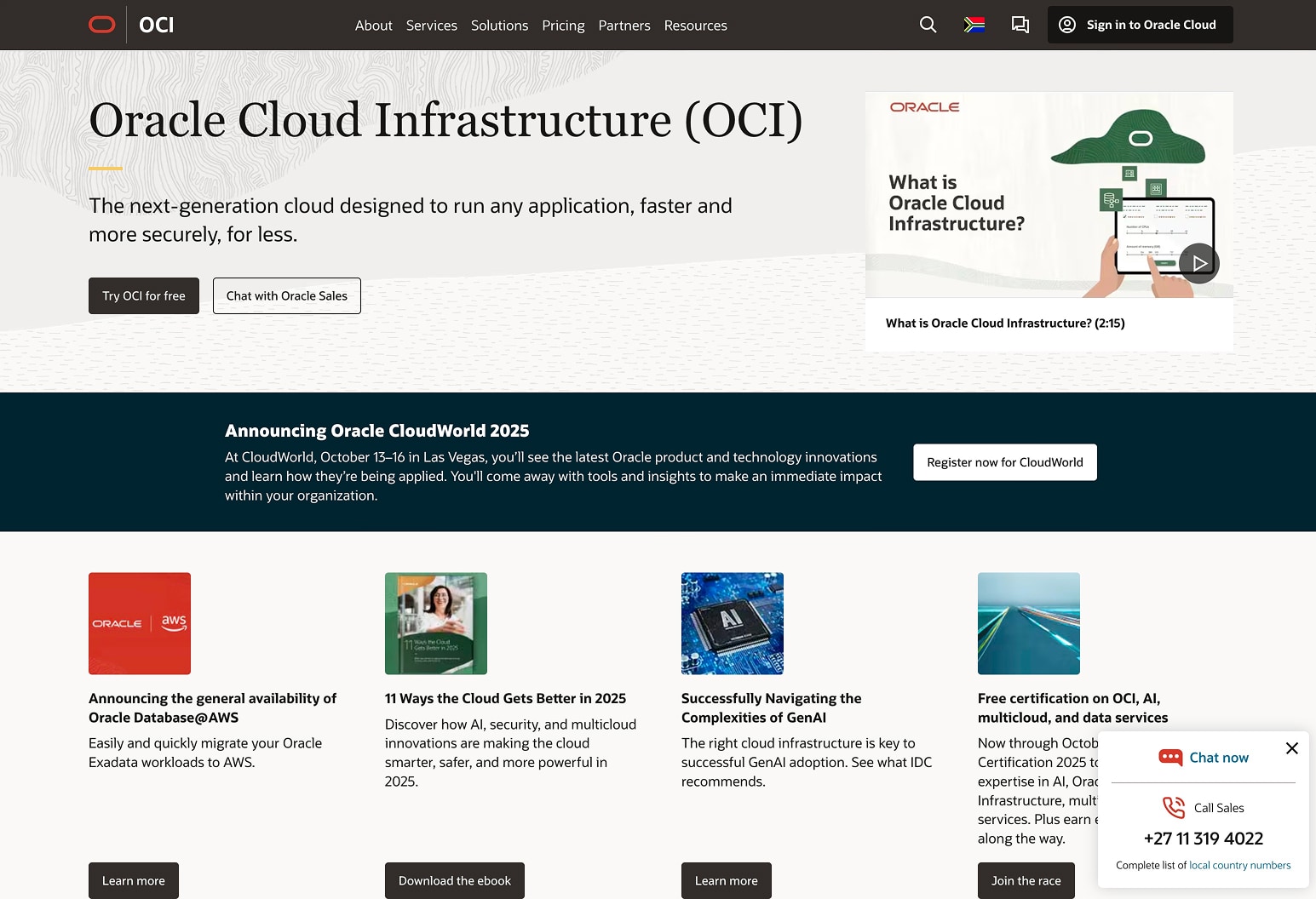Open the Resources menu
The width and height of the screenshot is (1316, 899).
[696, 26]
